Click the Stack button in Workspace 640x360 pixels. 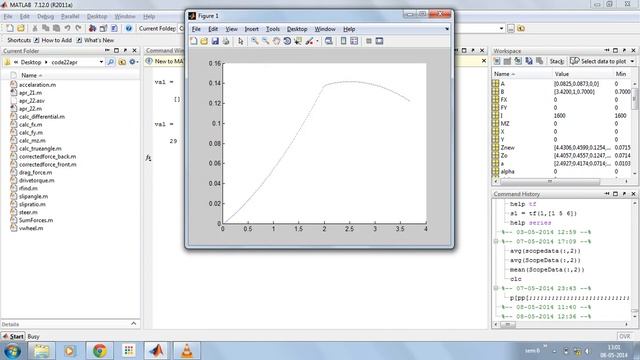point(556,61)
